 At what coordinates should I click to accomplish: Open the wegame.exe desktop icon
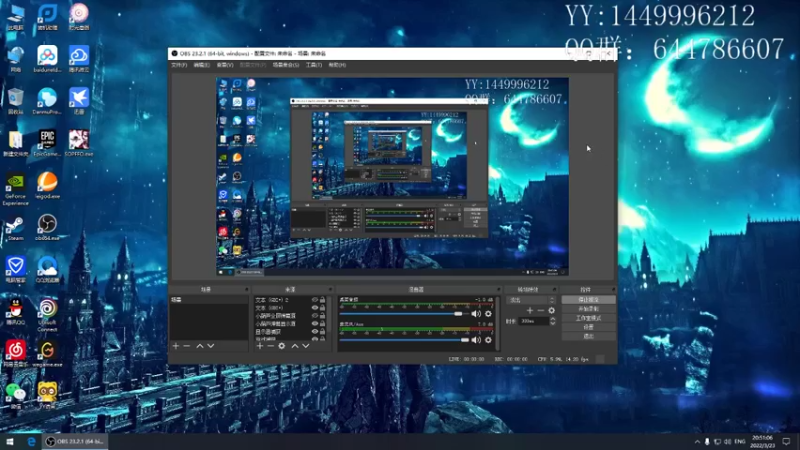point(47,355)
